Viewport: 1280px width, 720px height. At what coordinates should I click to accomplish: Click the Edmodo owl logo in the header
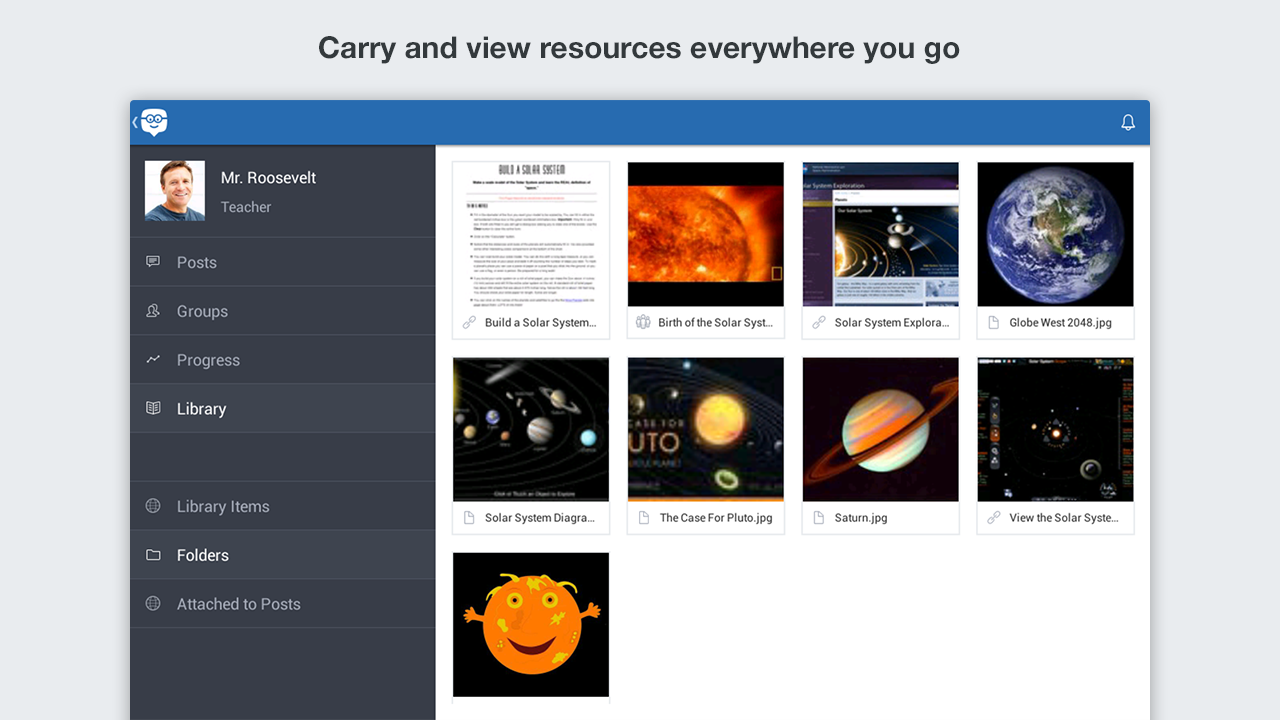[155, 122]
